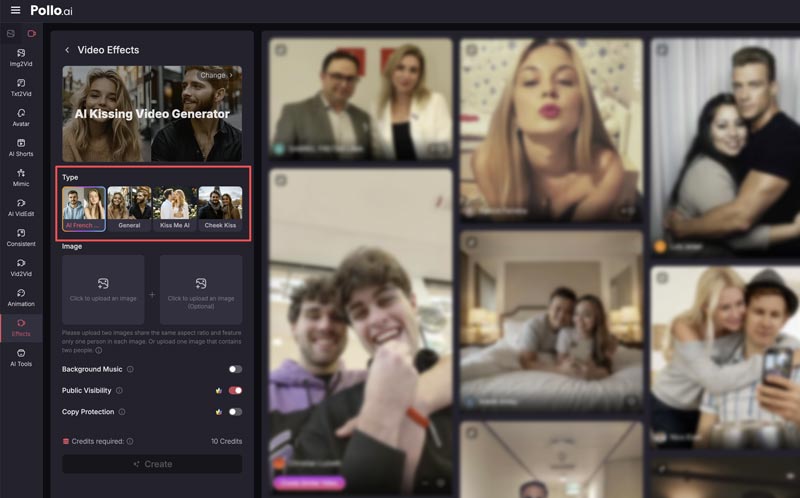Click the first image upload box
800x498 pixels.
click(103, 290)
